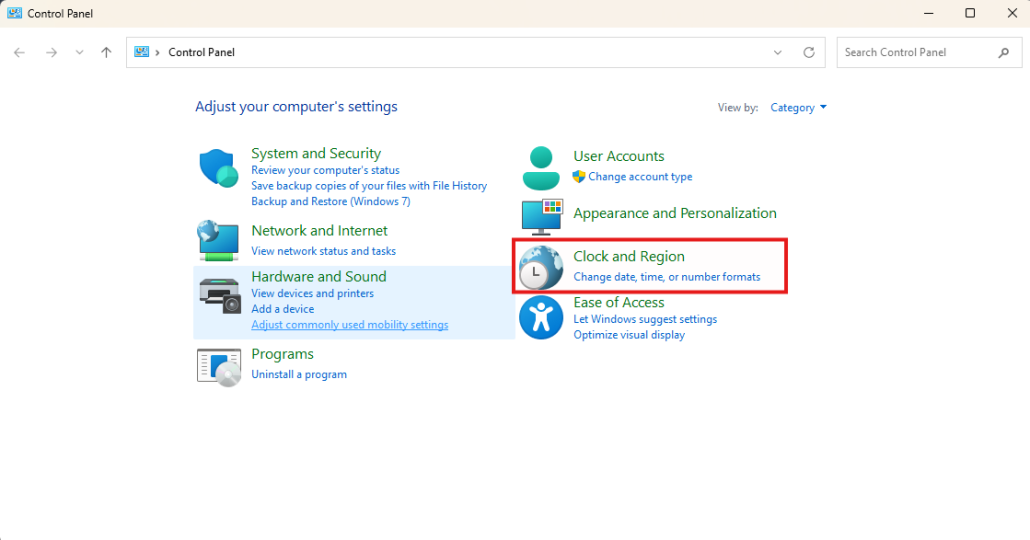
Task: Open Change date, time, or number formats
Action: 666,277
